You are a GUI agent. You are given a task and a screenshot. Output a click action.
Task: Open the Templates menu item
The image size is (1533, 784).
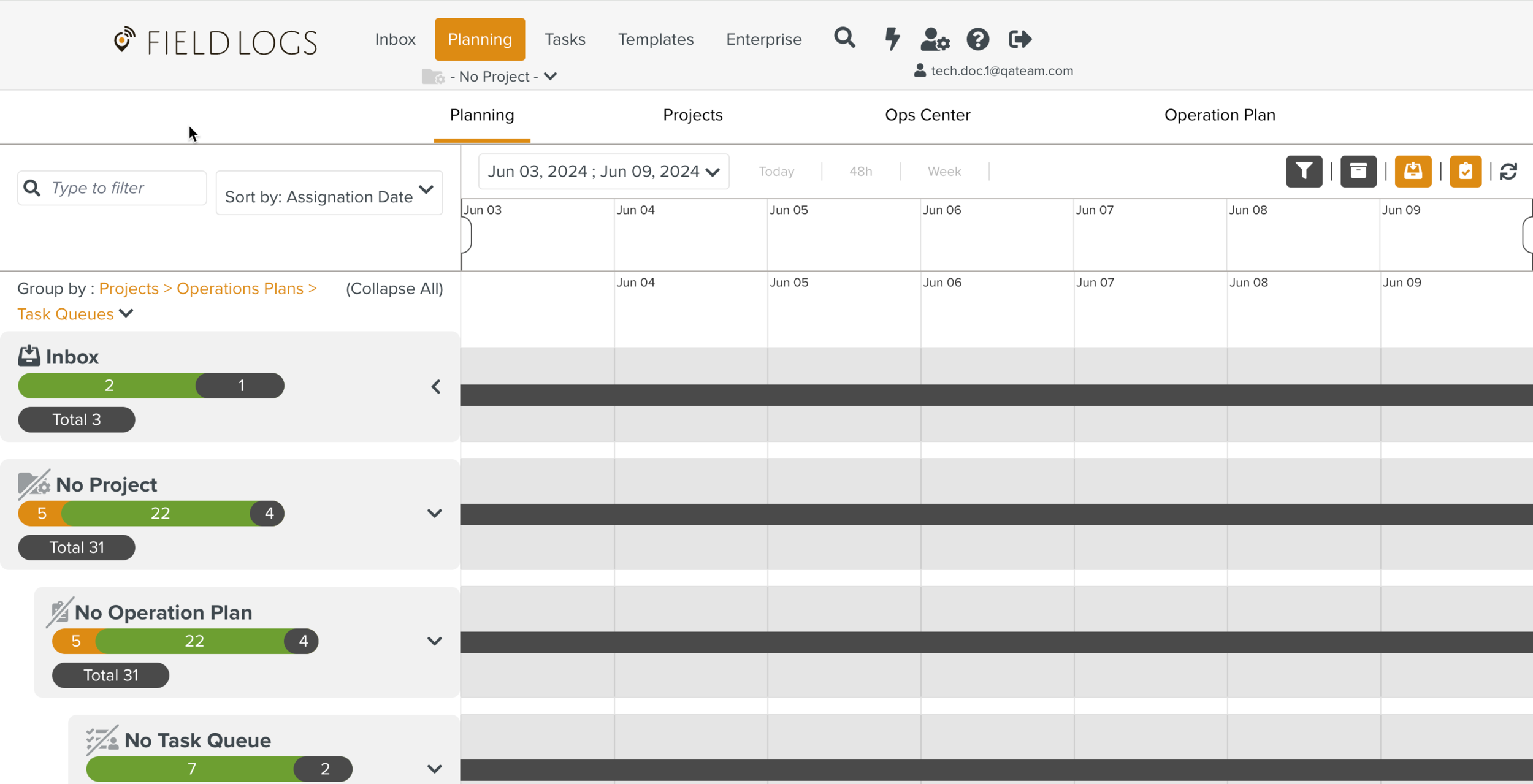tap(656, 39)
